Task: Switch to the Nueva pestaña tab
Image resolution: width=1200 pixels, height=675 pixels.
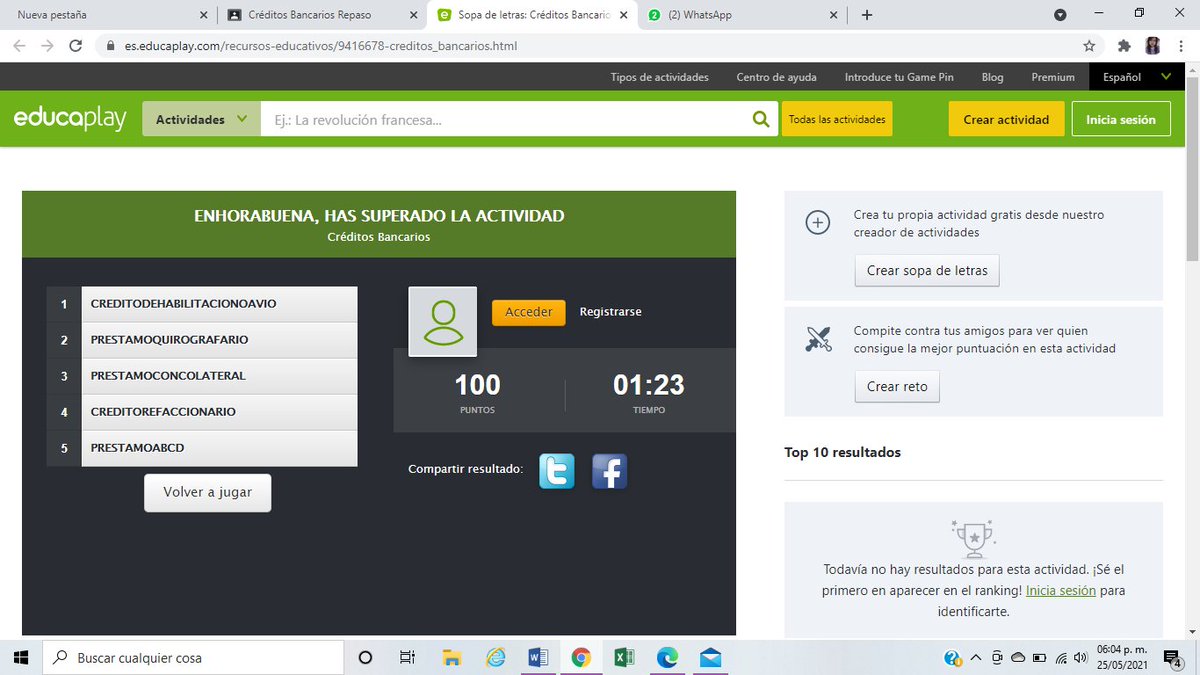Action: click(x=108, y=15)
